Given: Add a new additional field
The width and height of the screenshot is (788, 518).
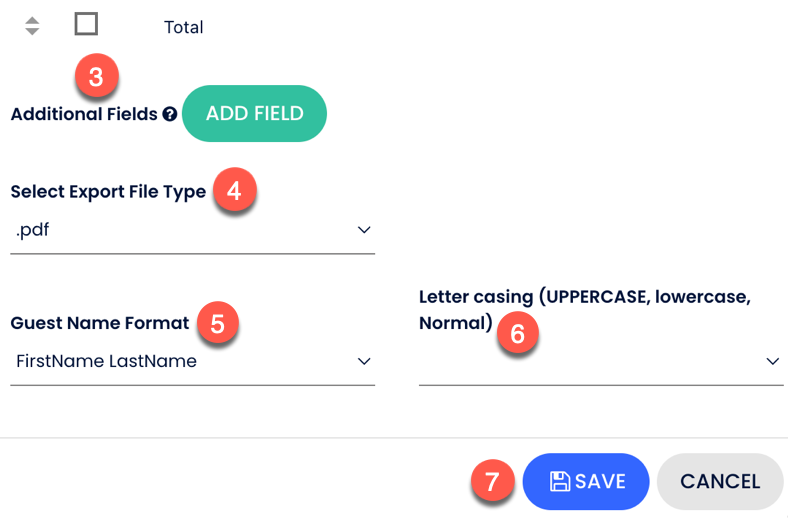Looking at the screenshot, I should [x=254, y=114].
